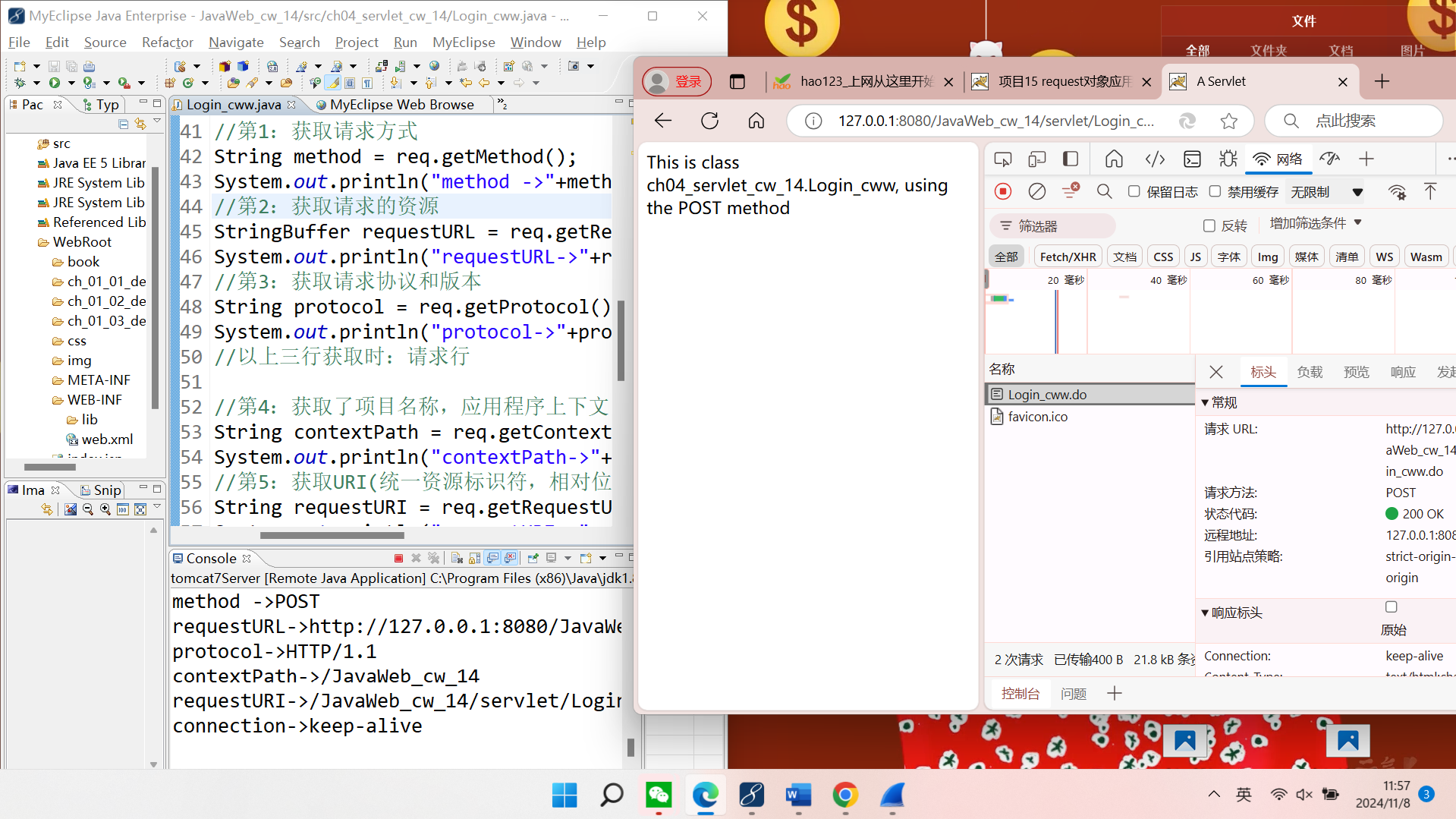Filter requests by JS type

click(x=1196, y=257)
